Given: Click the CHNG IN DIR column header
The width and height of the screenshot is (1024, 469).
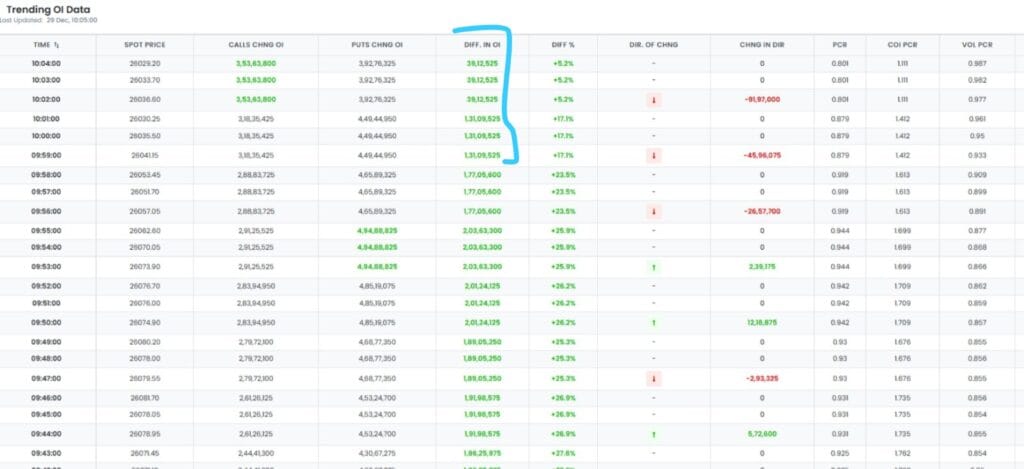Looking at the screenshot, I should (762, 45).
